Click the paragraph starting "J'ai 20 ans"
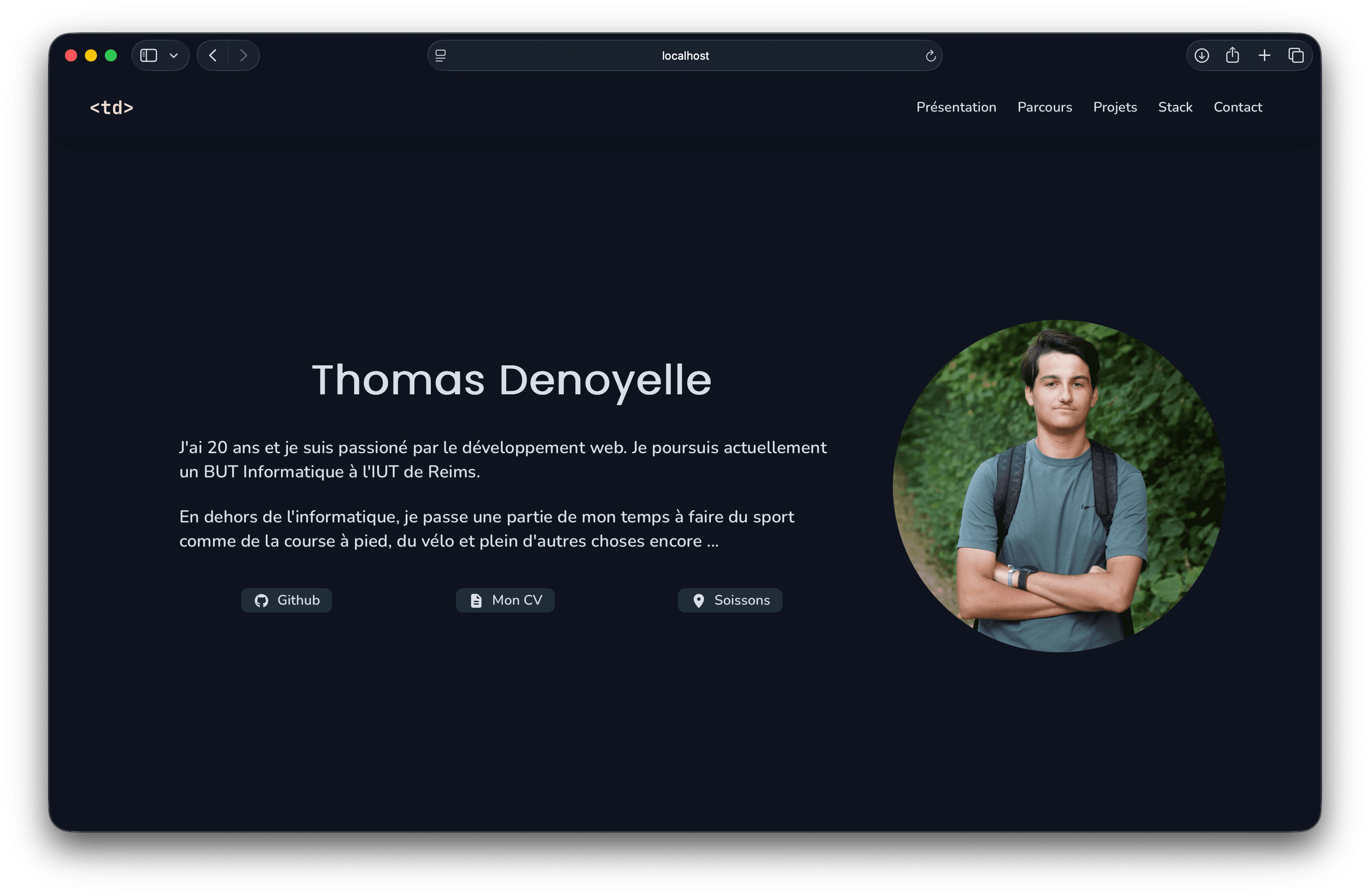This screenshot has width=1370, height=896. 503,459
